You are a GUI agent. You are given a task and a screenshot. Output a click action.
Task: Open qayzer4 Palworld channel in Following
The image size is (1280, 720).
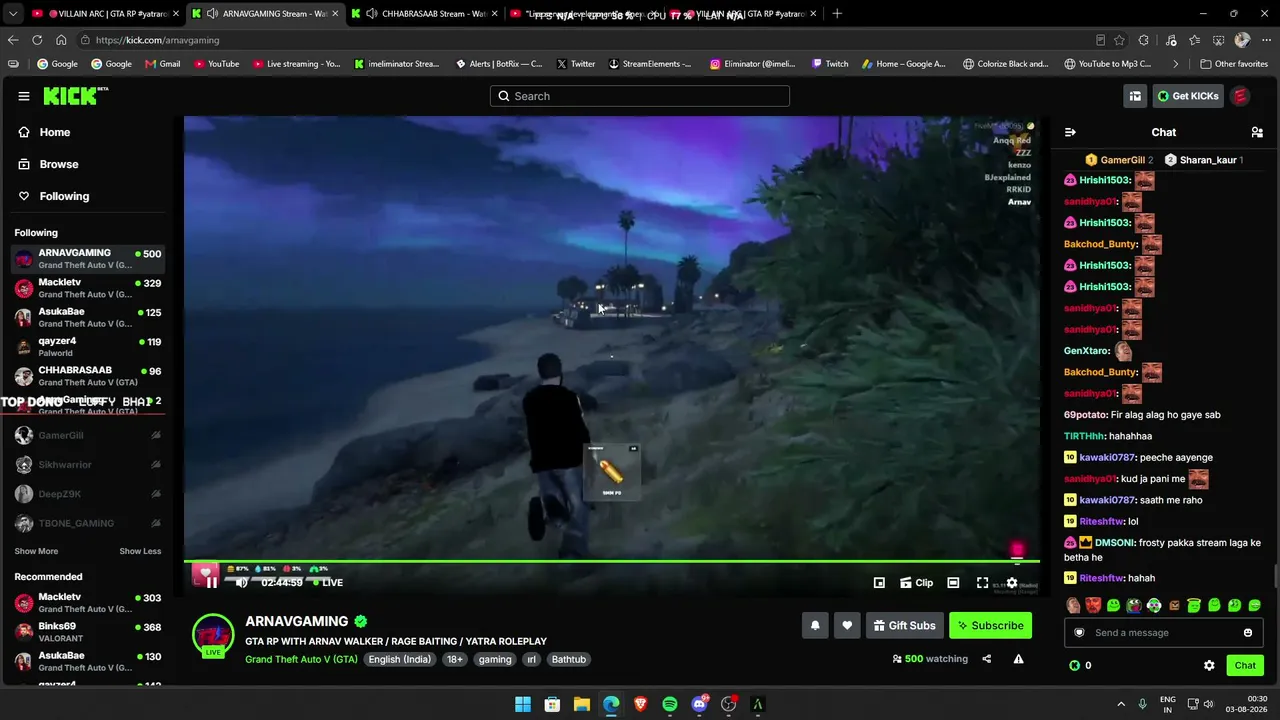point(88,347)
